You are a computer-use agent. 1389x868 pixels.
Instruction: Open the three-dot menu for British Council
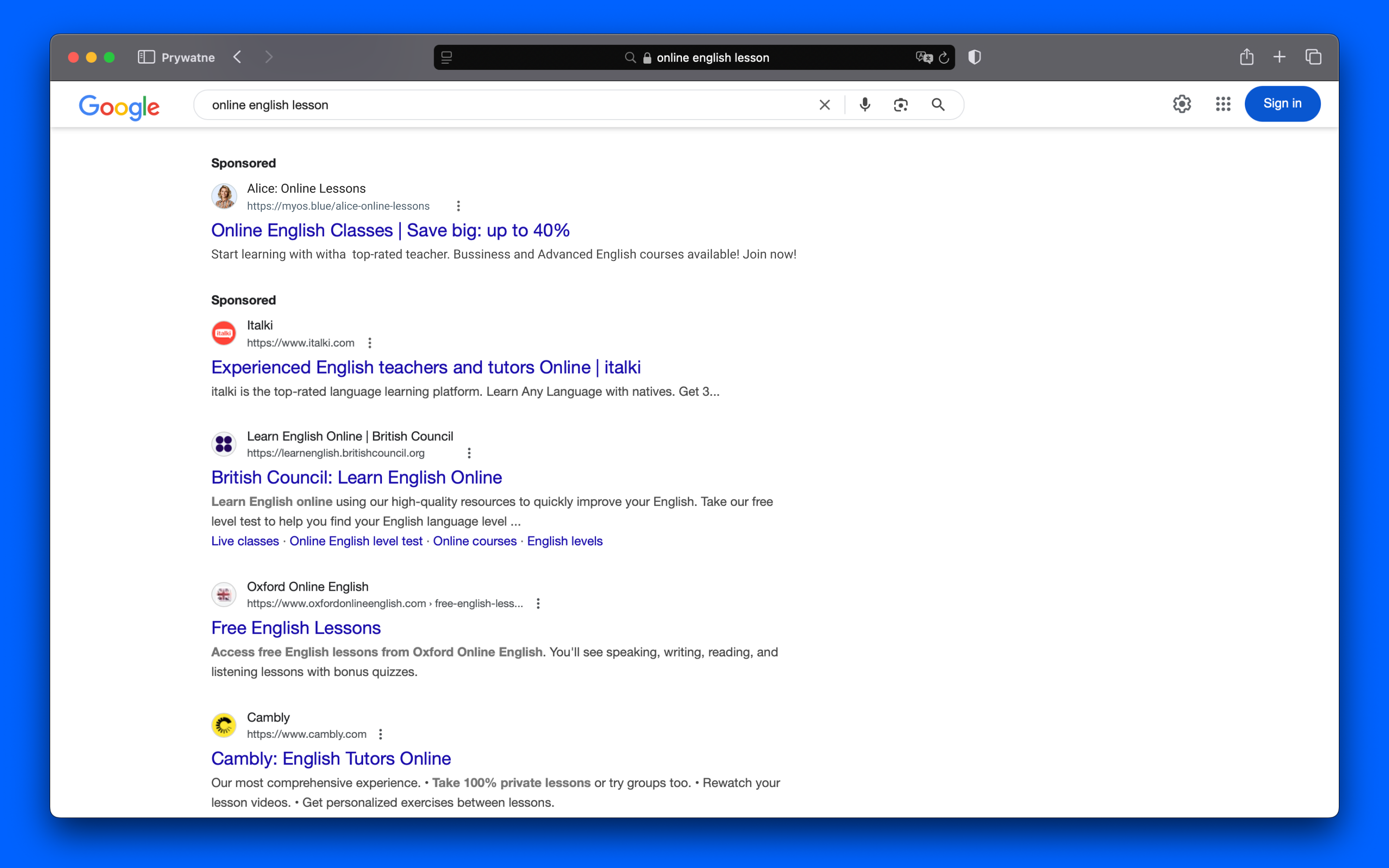tap(469, 453)
